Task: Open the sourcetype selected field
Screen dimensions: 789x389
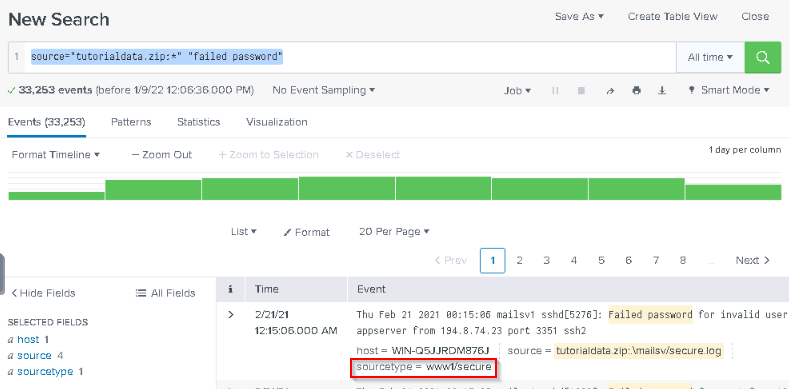Action: coord(45,372)
